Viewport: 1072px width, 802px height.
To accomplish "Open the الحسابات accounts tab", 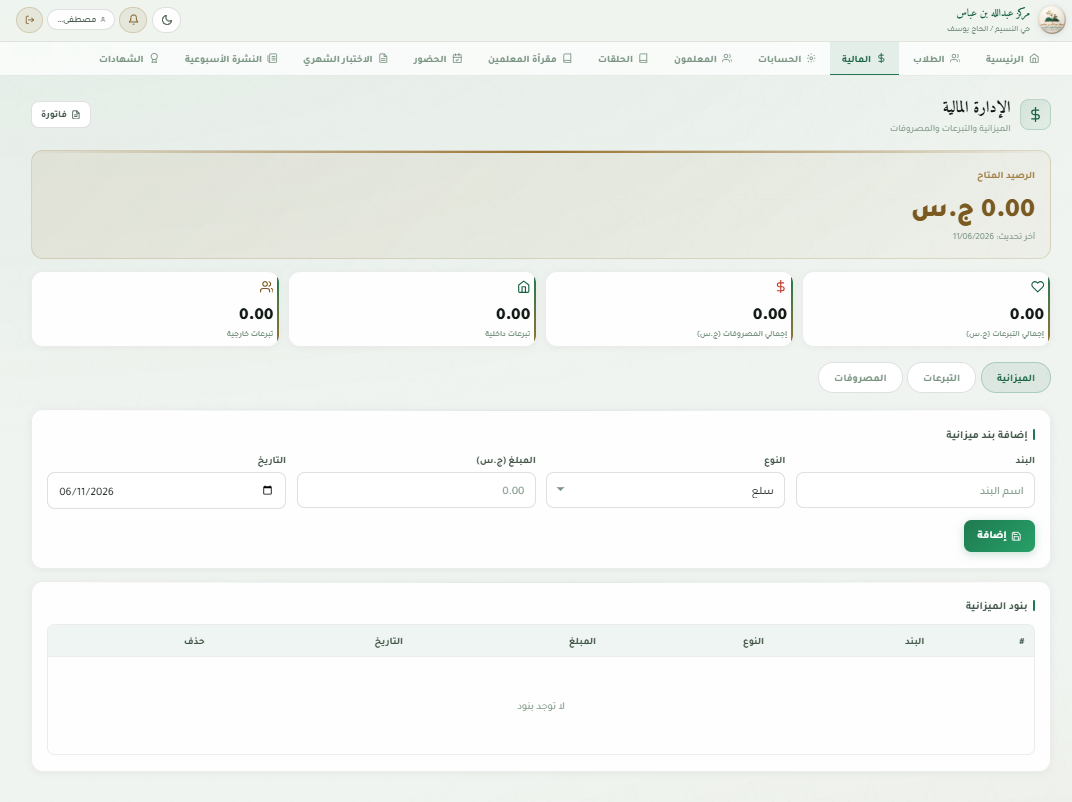I will point(787,59).
